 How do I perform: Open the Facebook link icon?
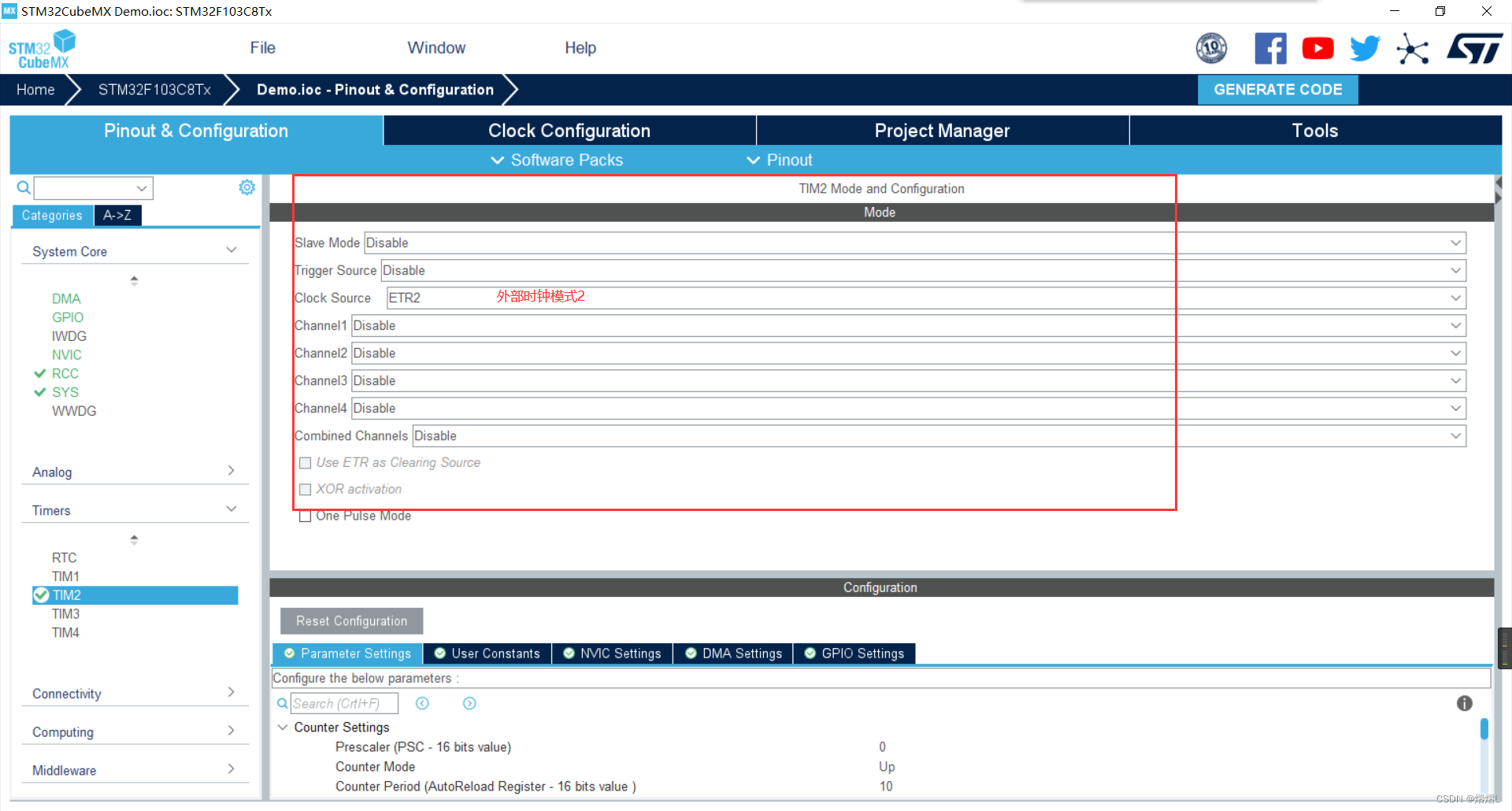pyautogui.click(x=1270, y=49)
